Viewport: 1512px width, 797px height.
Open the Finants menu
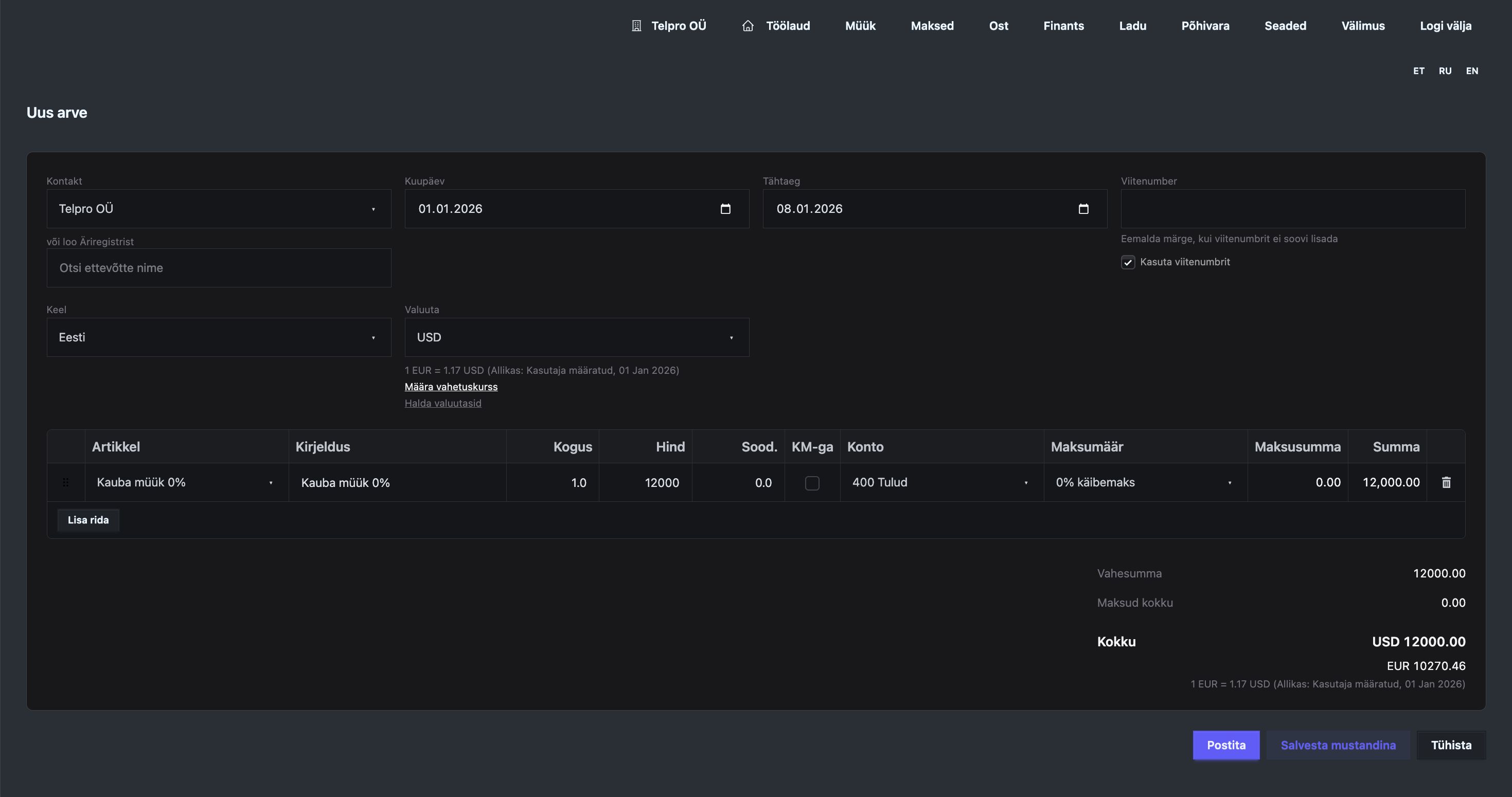point(1063,26)
